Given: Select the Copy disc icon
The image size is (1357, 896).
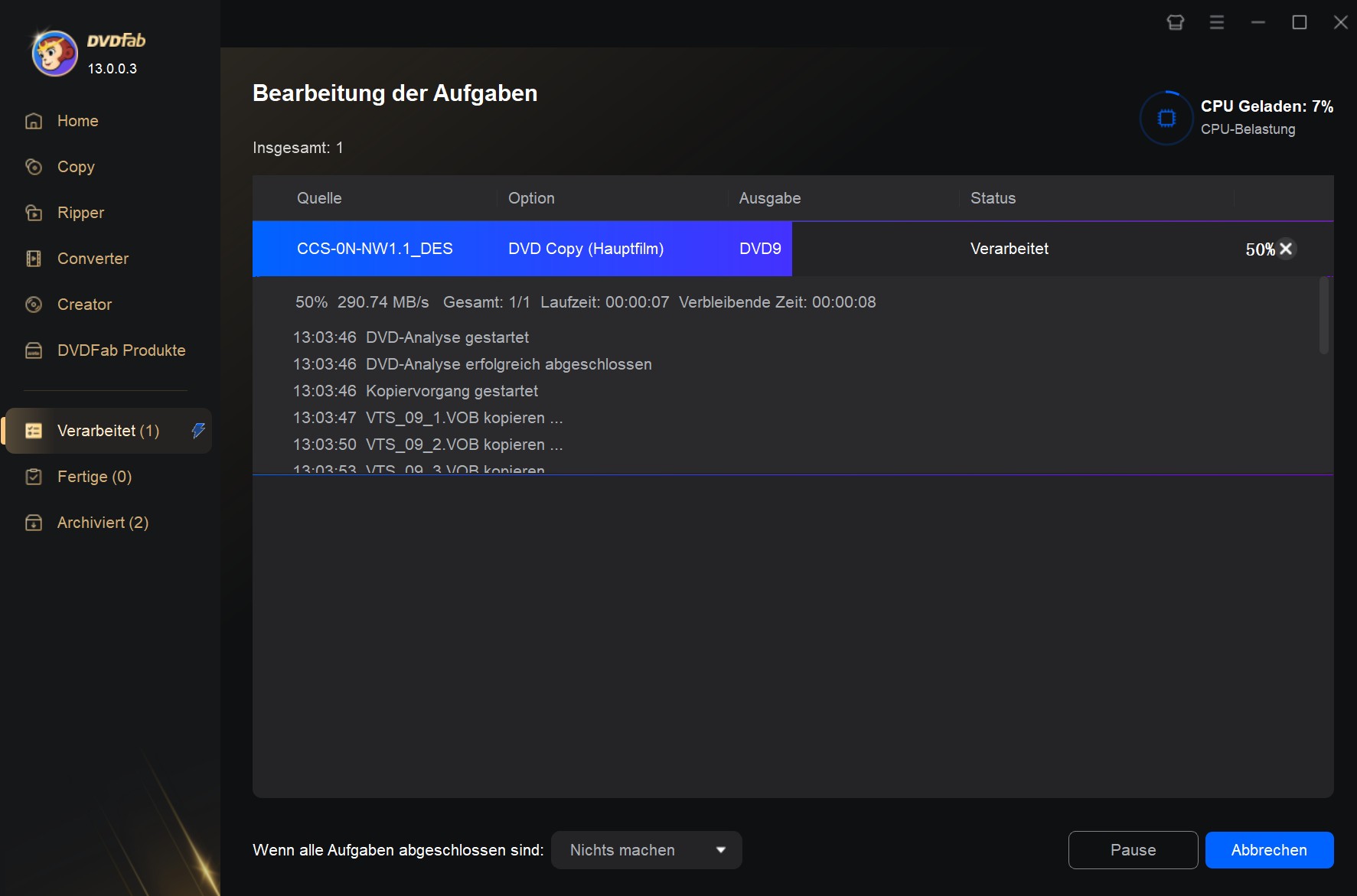Looking at the screenshot, I should point(34,167).
